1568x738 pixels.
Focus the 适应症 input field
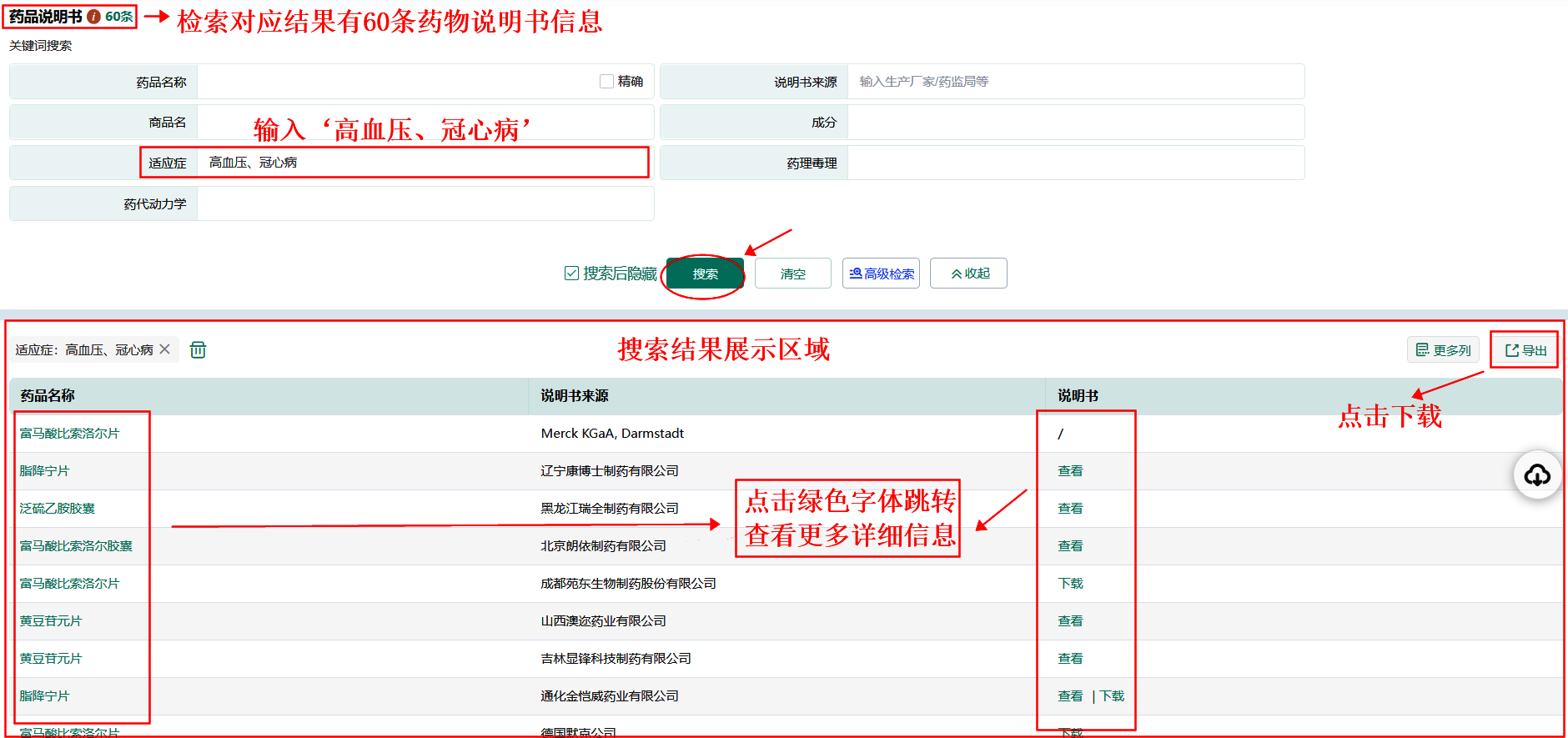click(424, 163)
